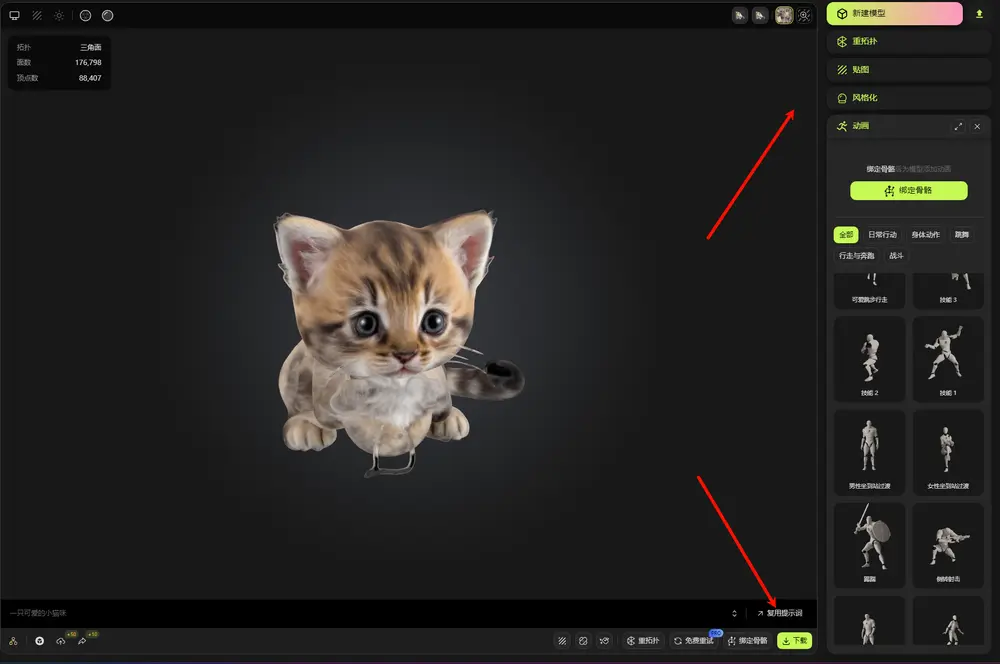This screenshot has height=664, width=1000.
Task: Select the 日常行动 animation category tab
Action: tap(883, 235)
